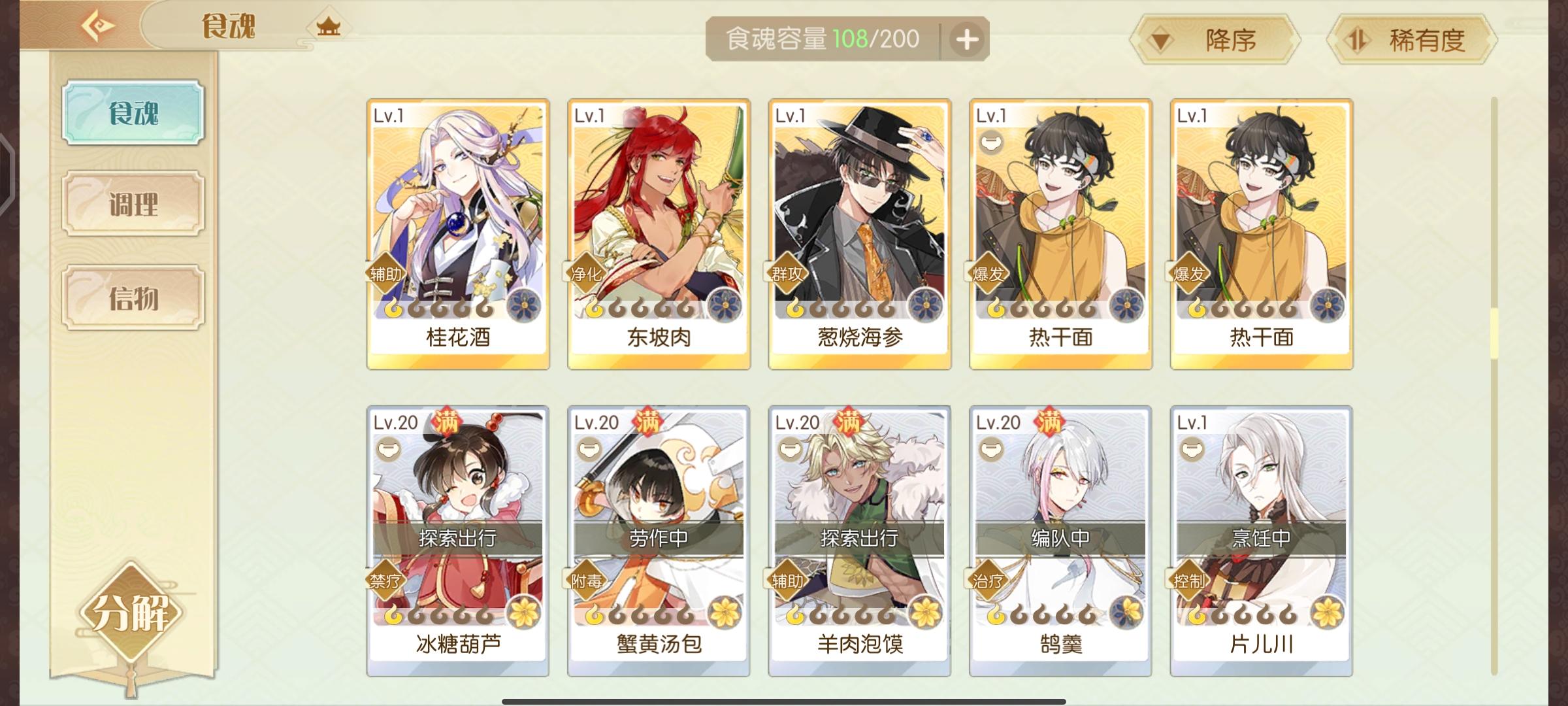Open the 羊肉泡馍 character card
This screenshot has width=1568, height=706.
point(860,541)
